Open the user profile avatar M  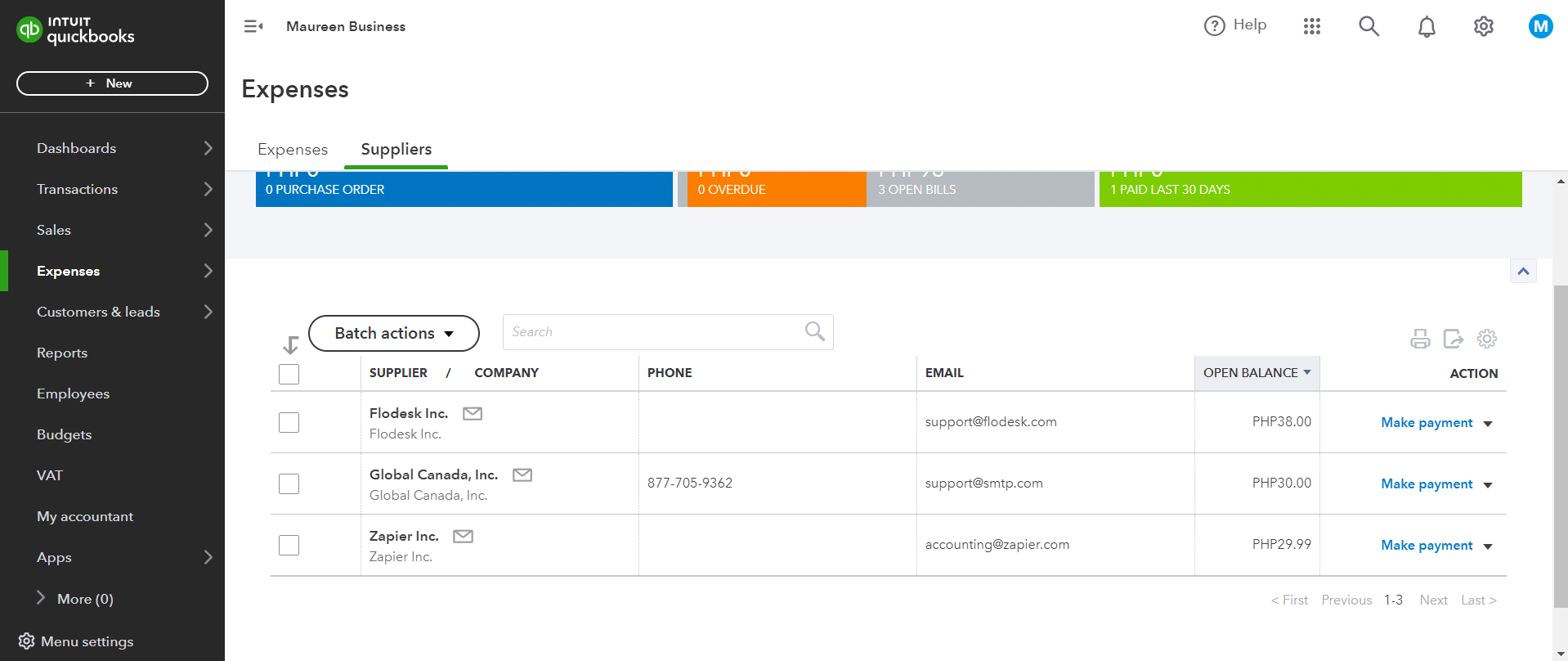tap(1541, 26)
